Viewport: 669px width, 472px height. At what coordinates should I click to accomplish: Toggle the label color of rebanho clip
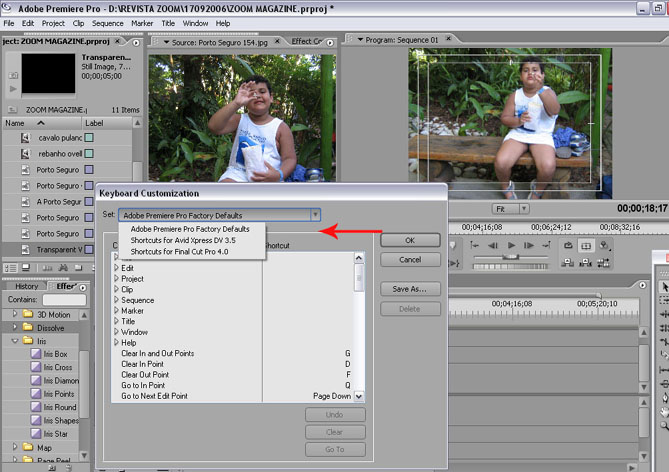pyautogui.click(x=89, y=153)
